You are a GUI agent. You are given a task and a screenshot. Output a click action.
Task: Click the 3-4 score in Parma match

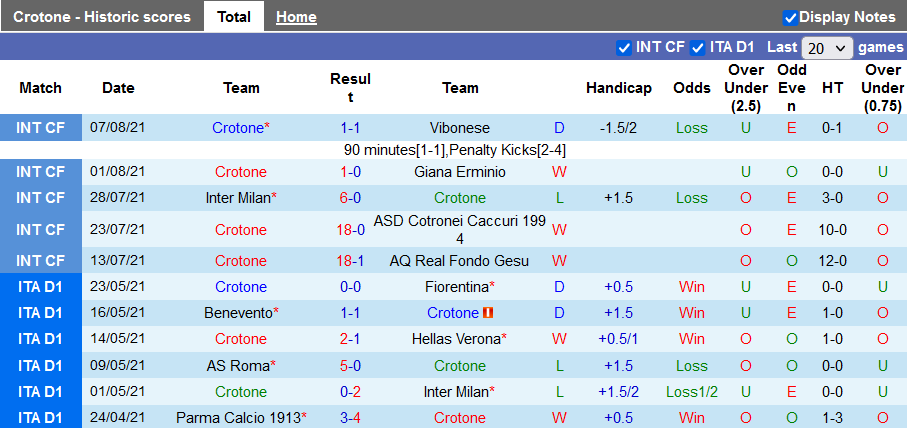350,417
